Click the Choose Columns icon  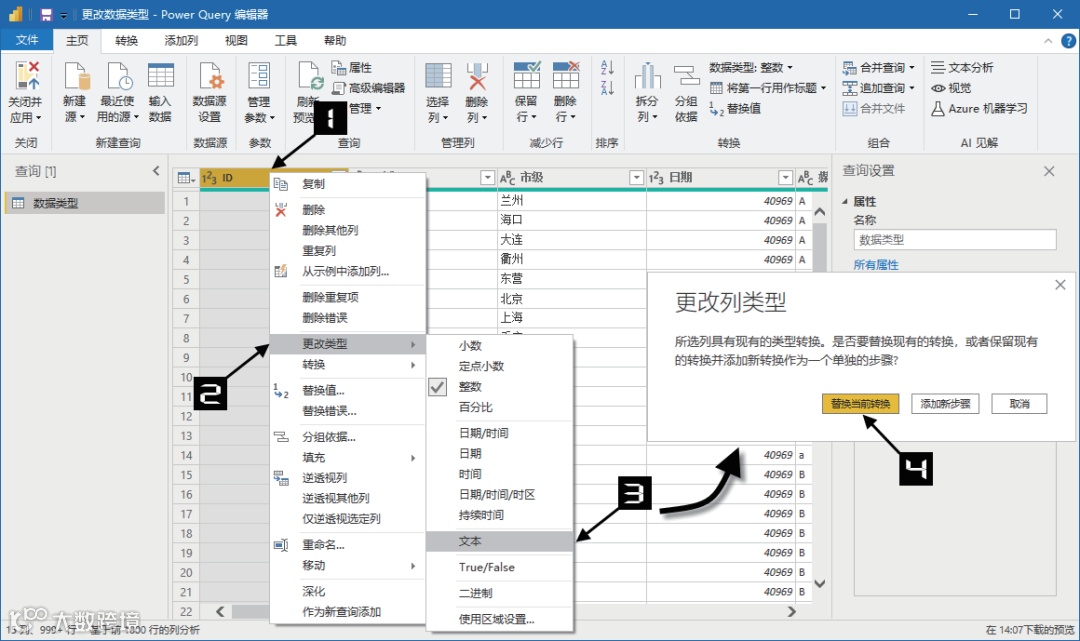click(438, 76)
